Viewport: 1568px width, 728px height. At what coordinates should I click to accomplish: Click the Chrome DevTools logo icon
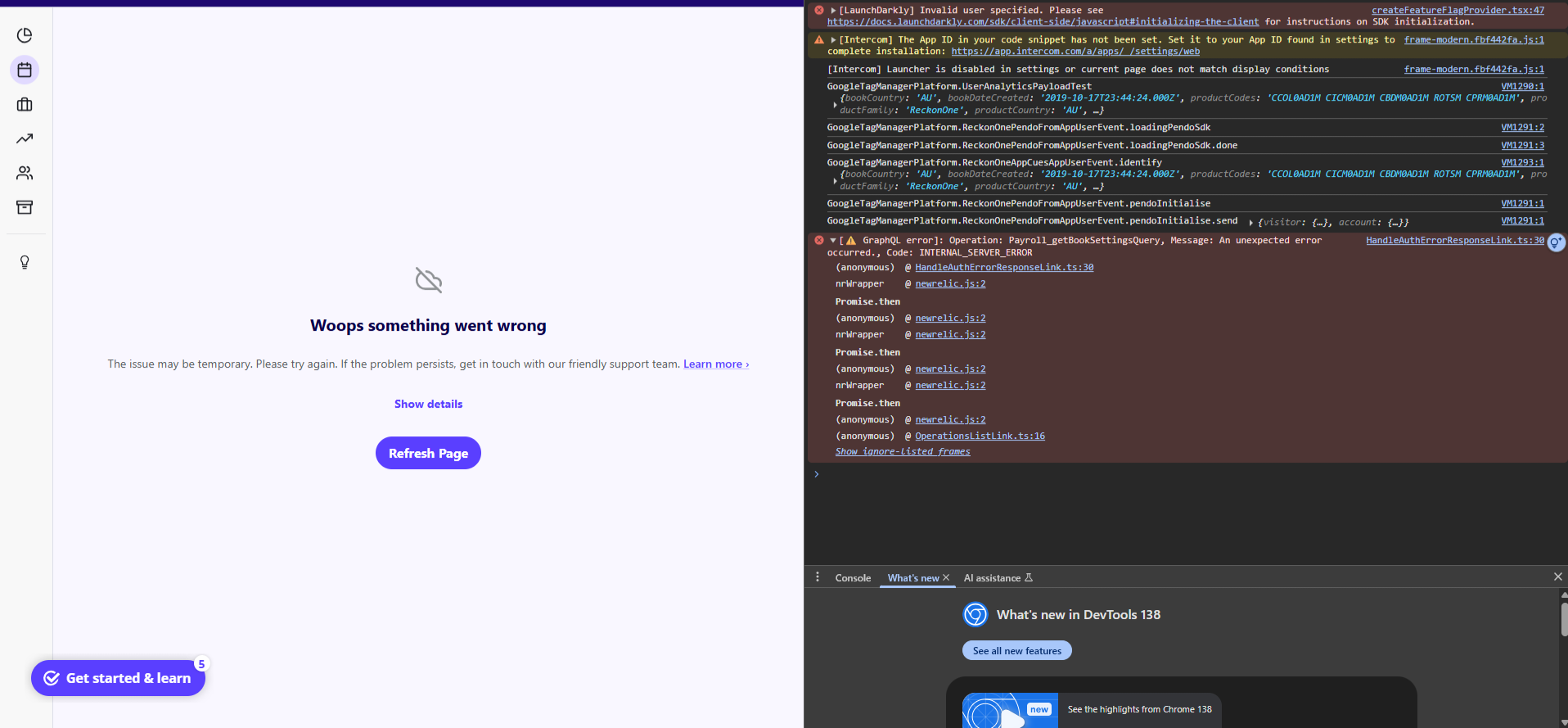click(975, 614)
